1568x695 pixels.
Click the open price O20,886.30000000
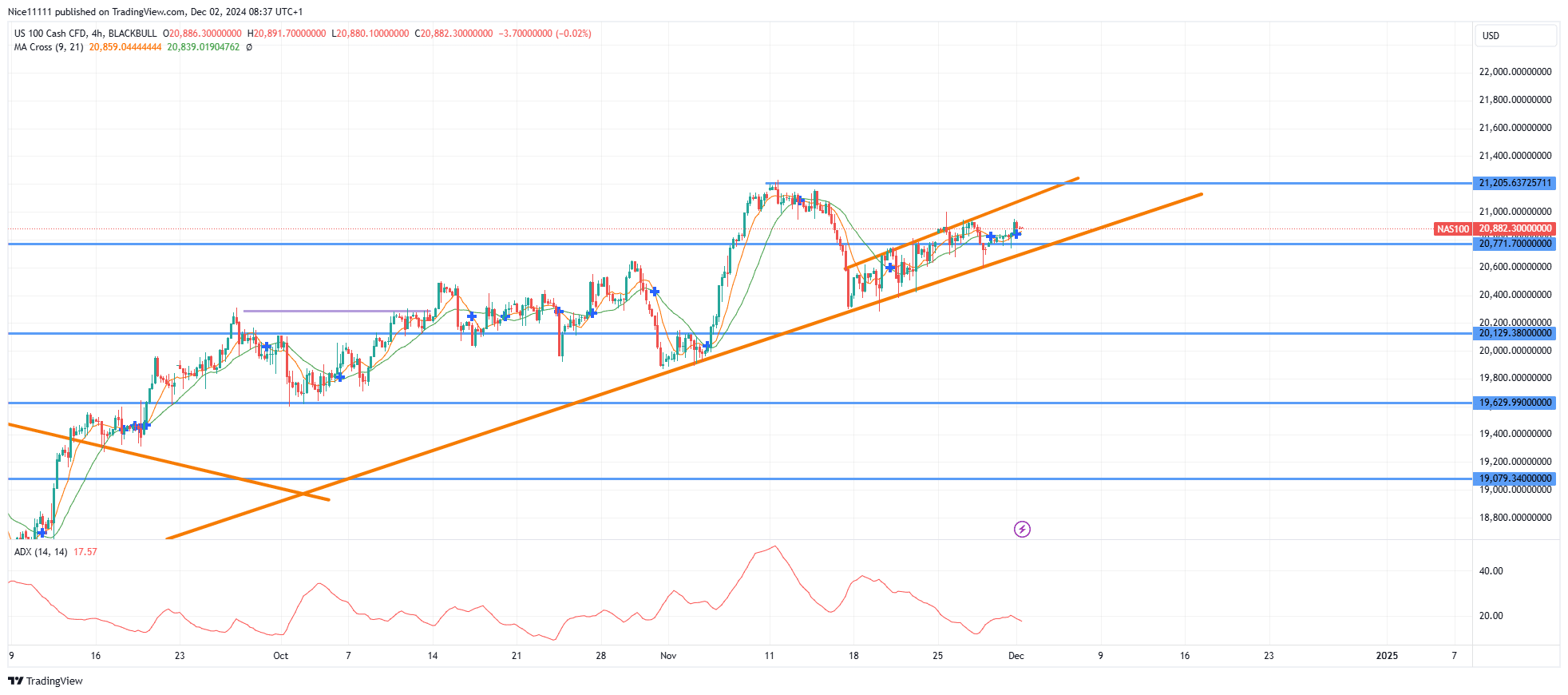[x=202, y=34]
